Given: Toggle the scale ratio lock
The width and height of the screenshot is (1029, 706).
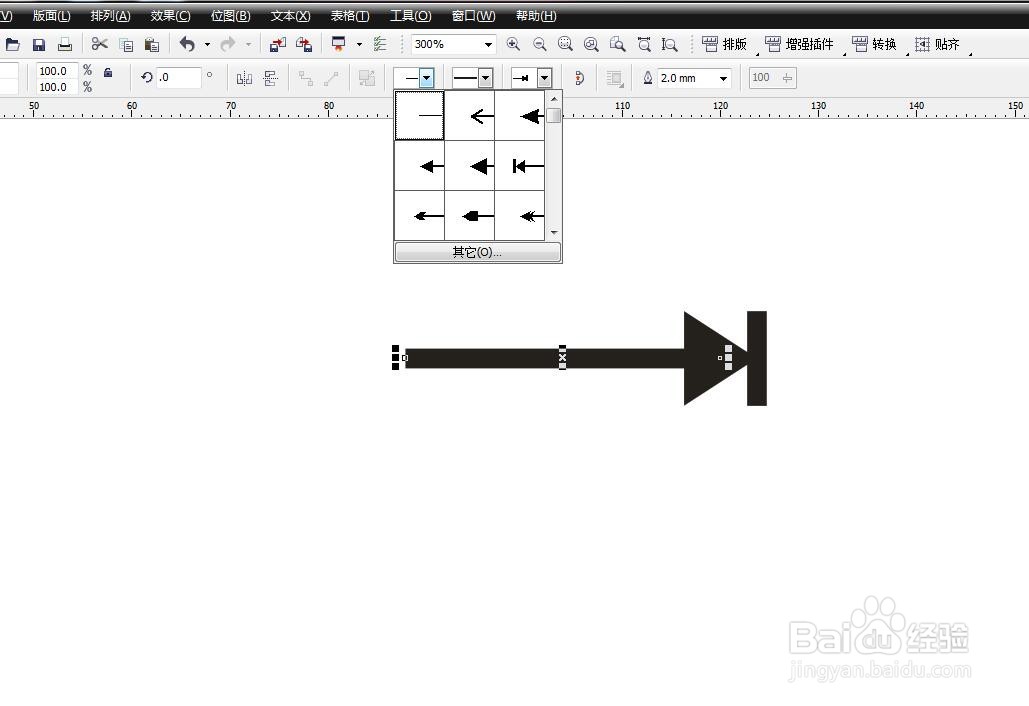Looking at the screenshot, I should click(x=106, y=72).
